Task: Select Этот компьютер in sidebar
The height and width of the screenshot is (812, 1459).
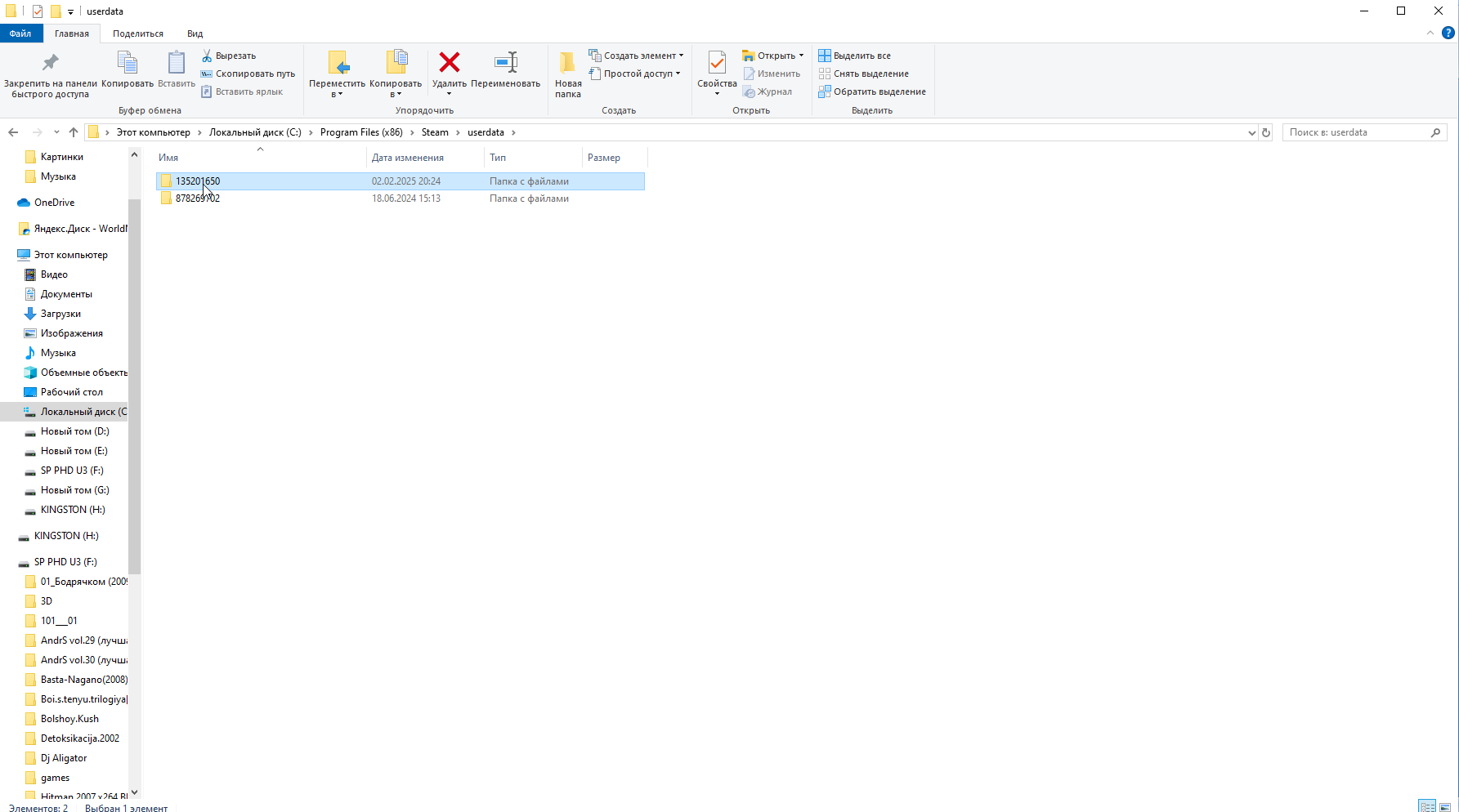Action: point(70,255)
